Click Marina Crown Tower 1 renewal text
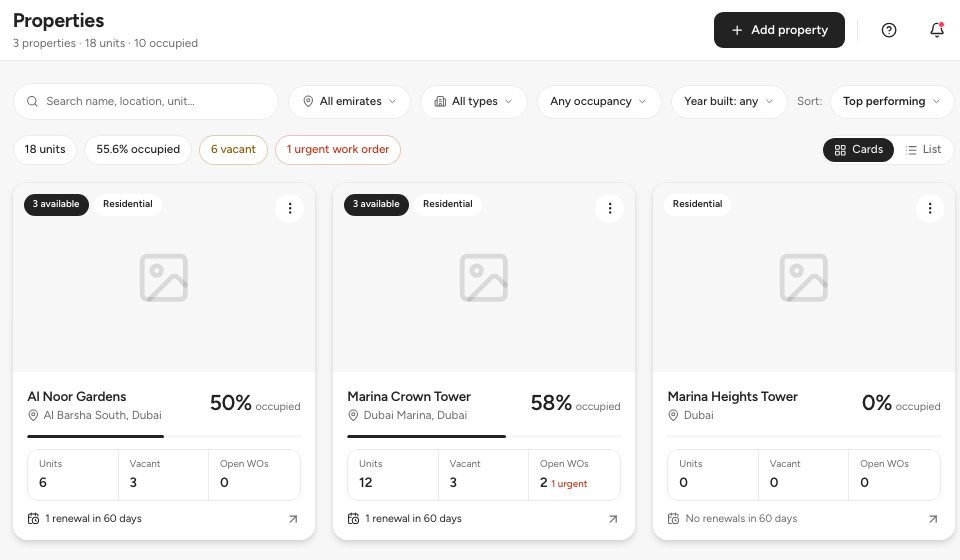The width and height of the screenshot is (960, 560). click(413, 518)
